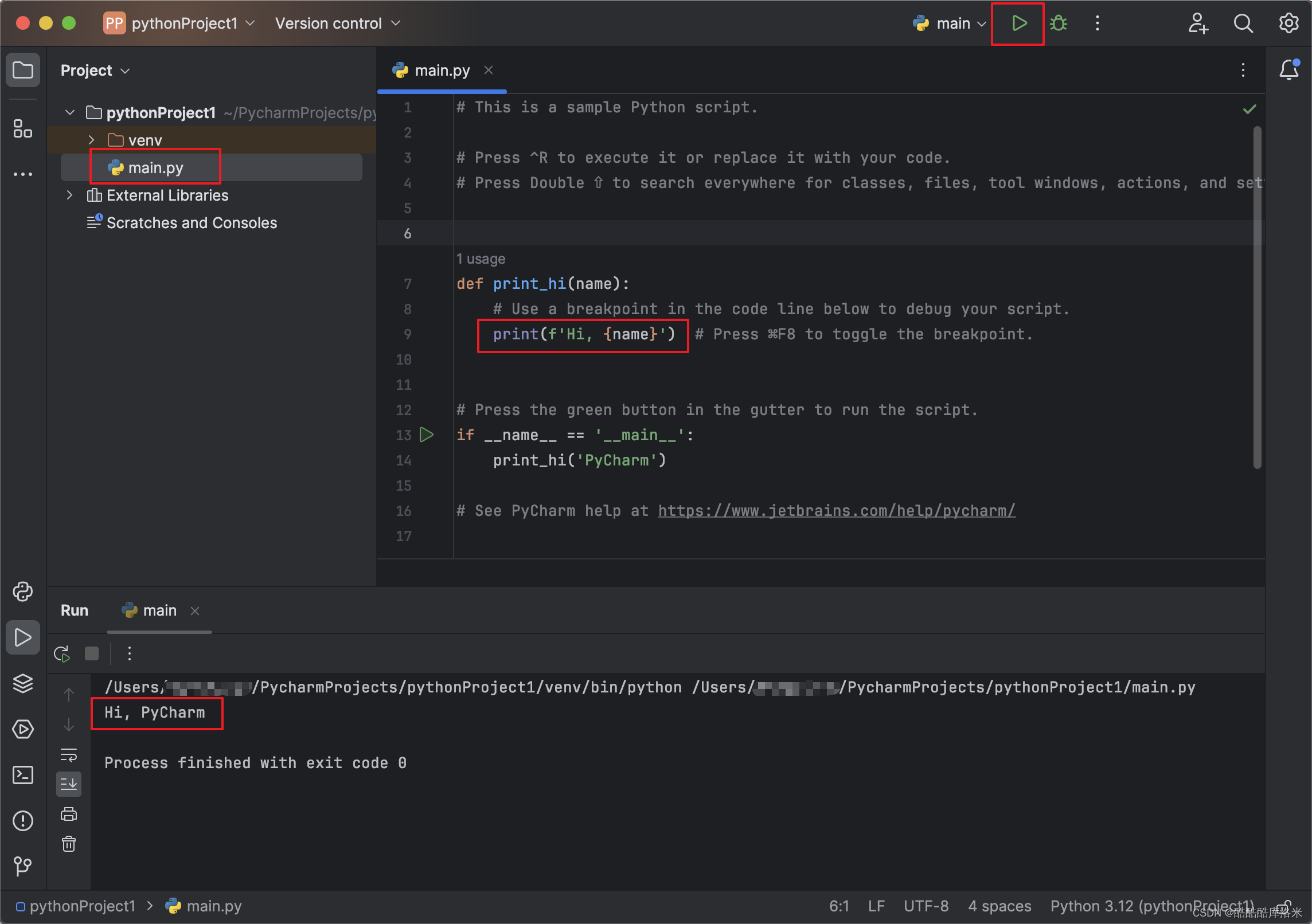
Task: Run the main configuration with green play button
Action: 1018,24
